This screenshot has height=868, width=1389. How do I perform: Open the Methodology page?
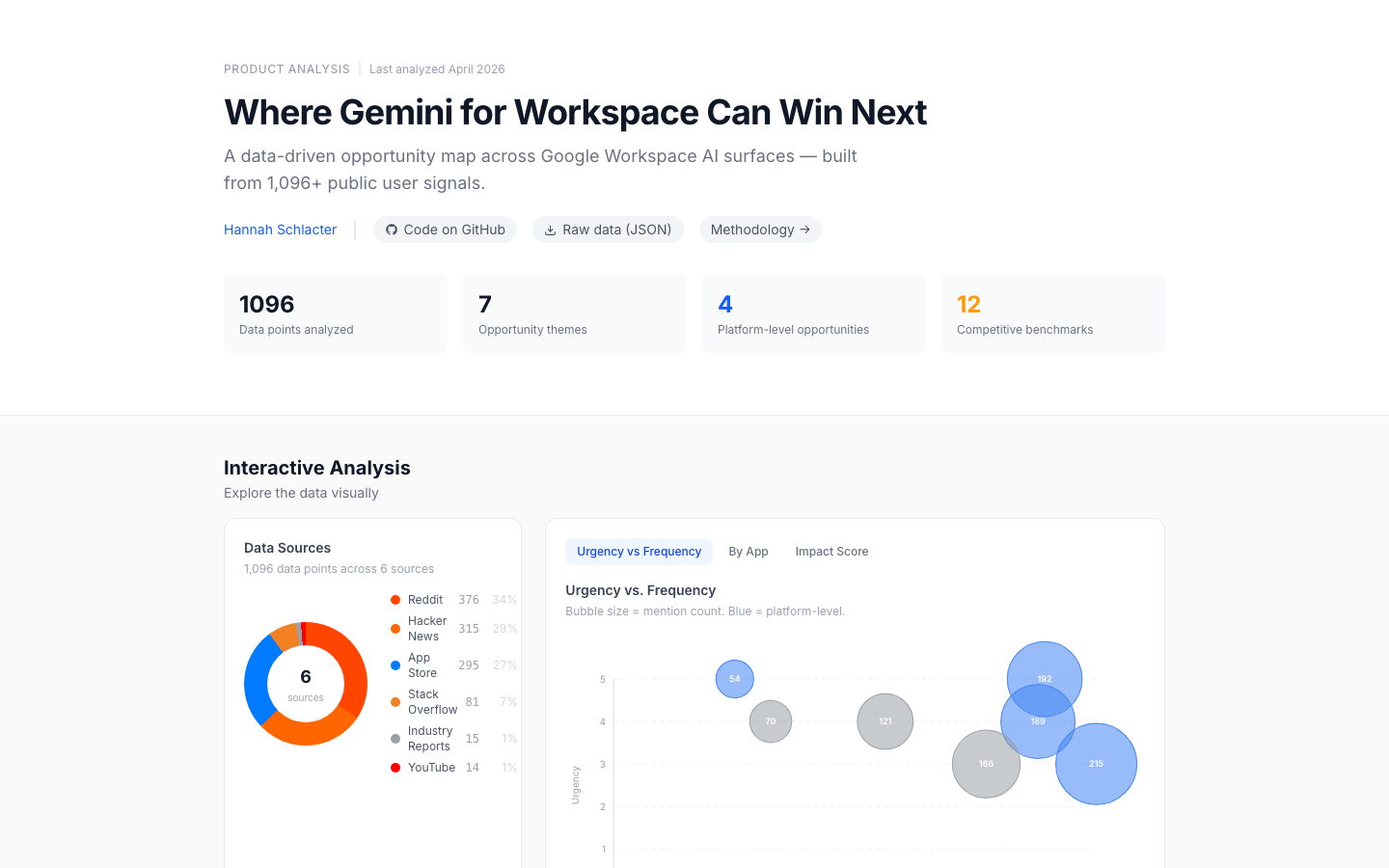click(x=760, y=230)
